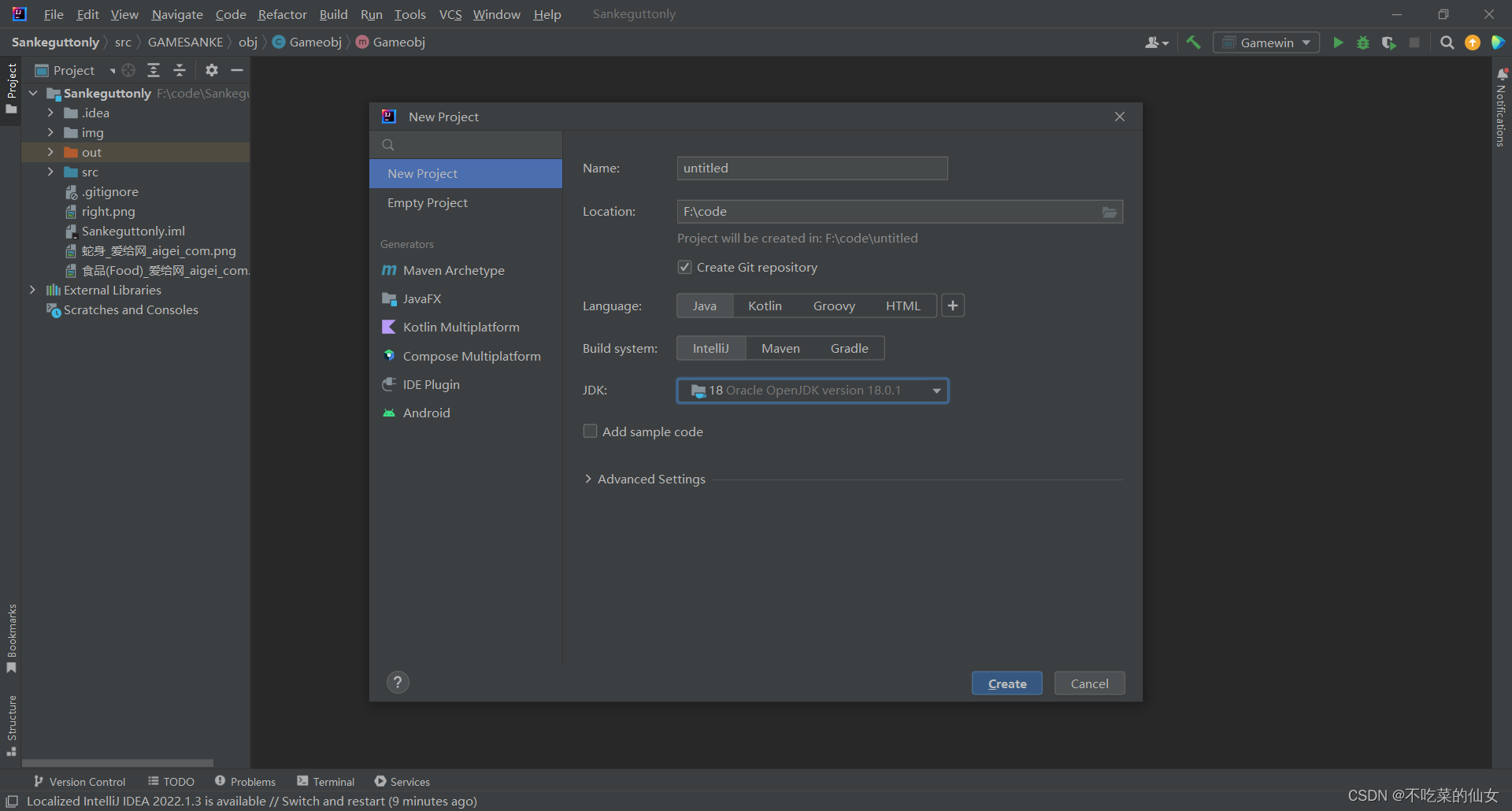1512x811 pixels.
Task: Uncheck Create Git repository checkbox
Action: [x=684, y=267]
